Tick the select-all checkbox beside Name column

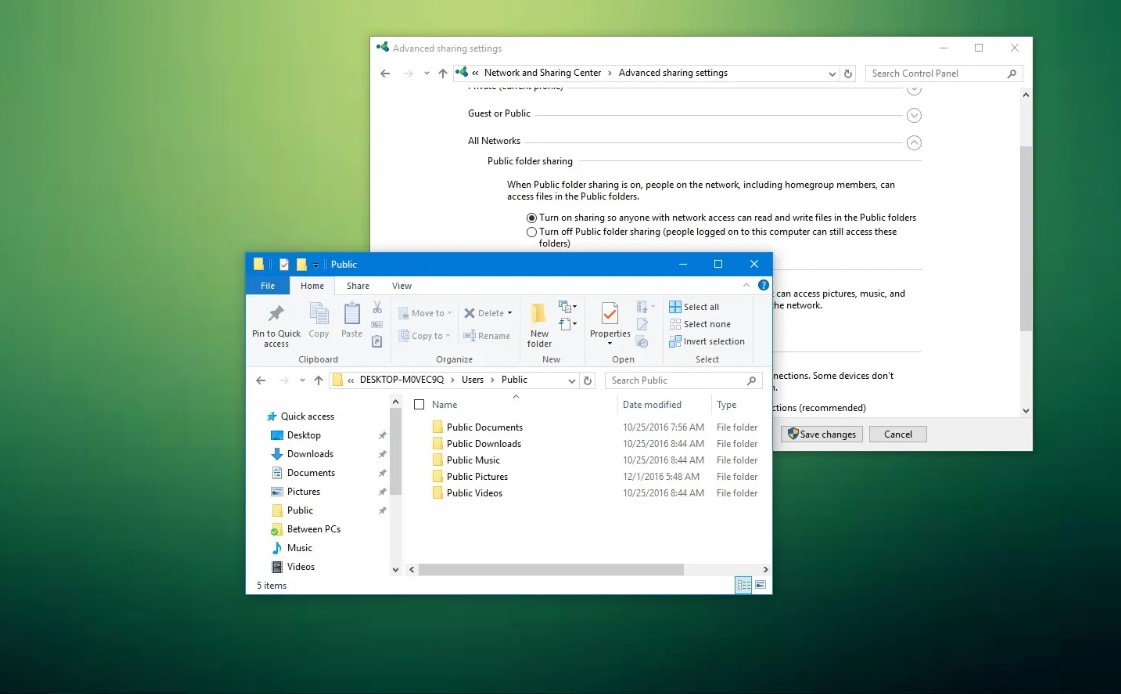coord(419,405)
